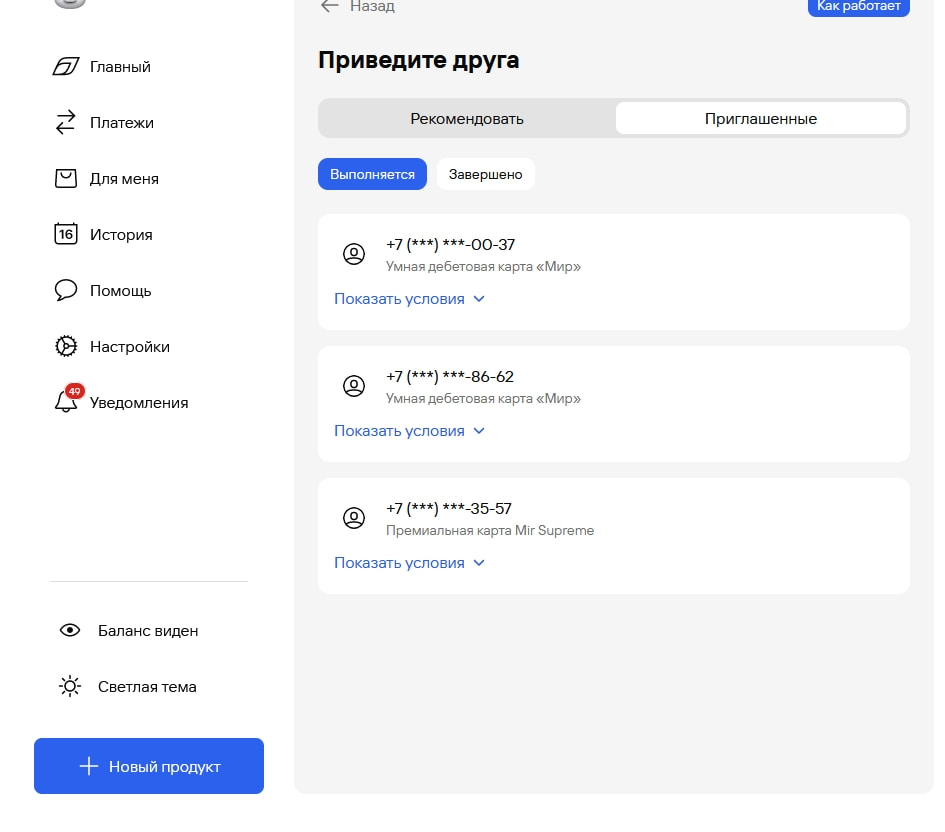Click avatar icon for number ending 35-57
945x832 pixels.
(354, 518)
